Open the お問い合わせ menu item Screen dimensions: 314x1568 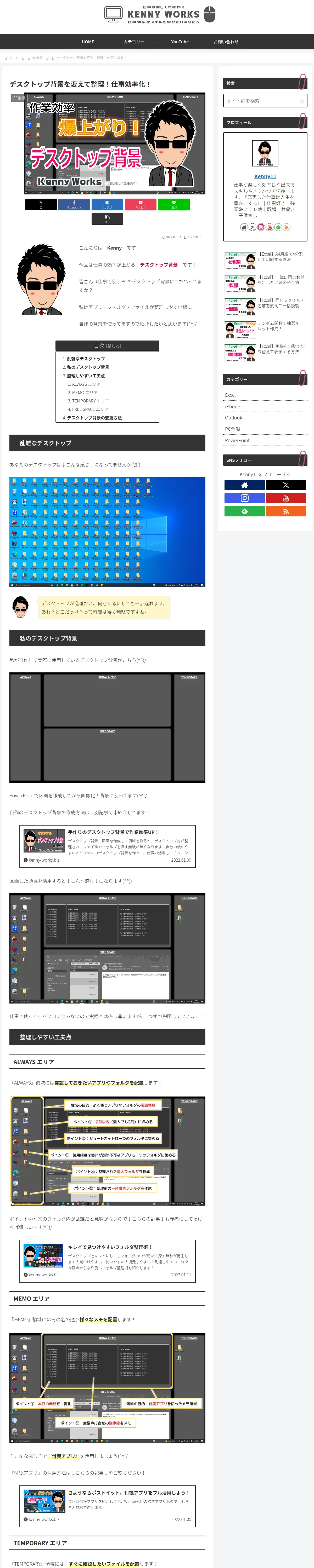[226, 42]
